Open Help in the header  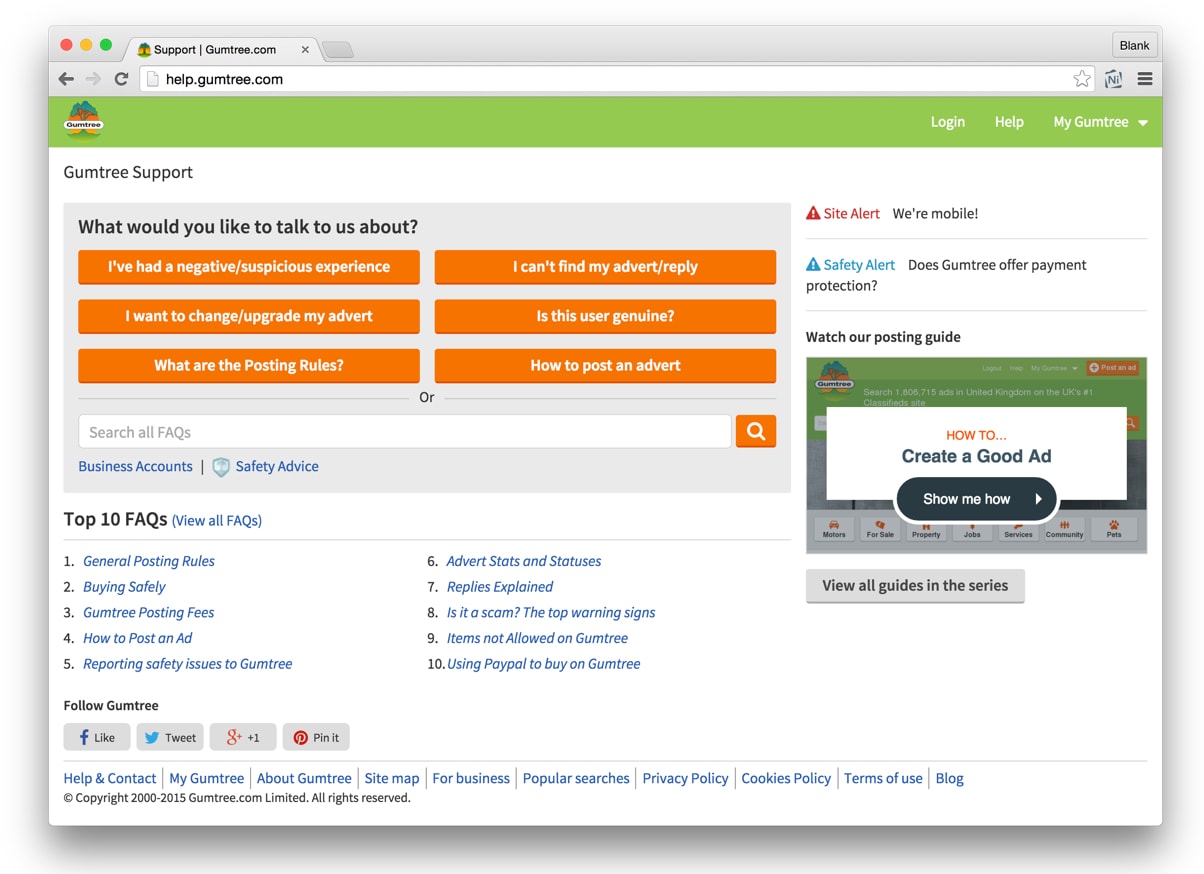click(1009, 122)
